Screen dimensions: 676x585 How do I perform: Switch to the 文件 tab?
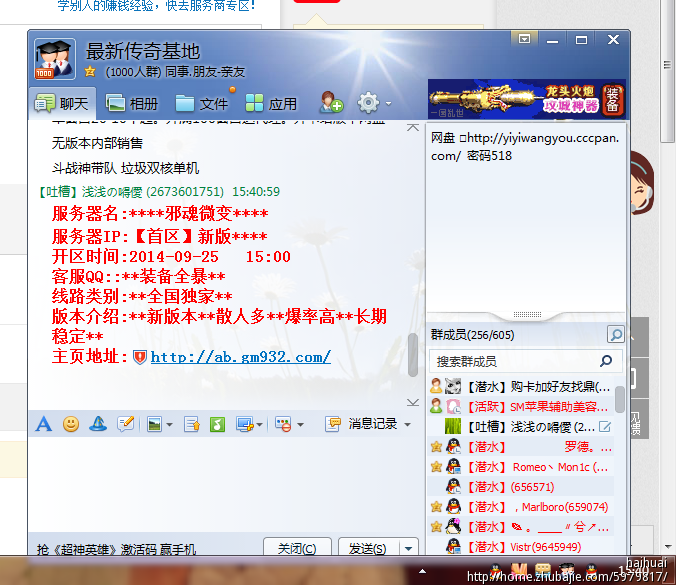point(201,103)
